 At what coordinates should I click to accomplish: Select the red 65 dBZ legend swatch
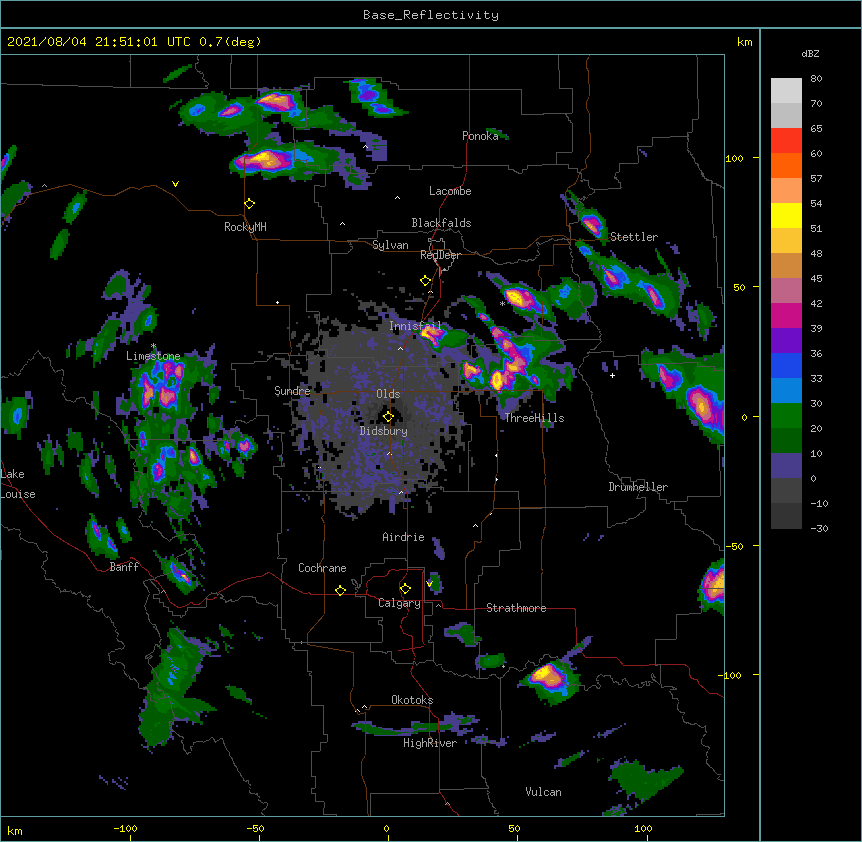pos(786,140)
